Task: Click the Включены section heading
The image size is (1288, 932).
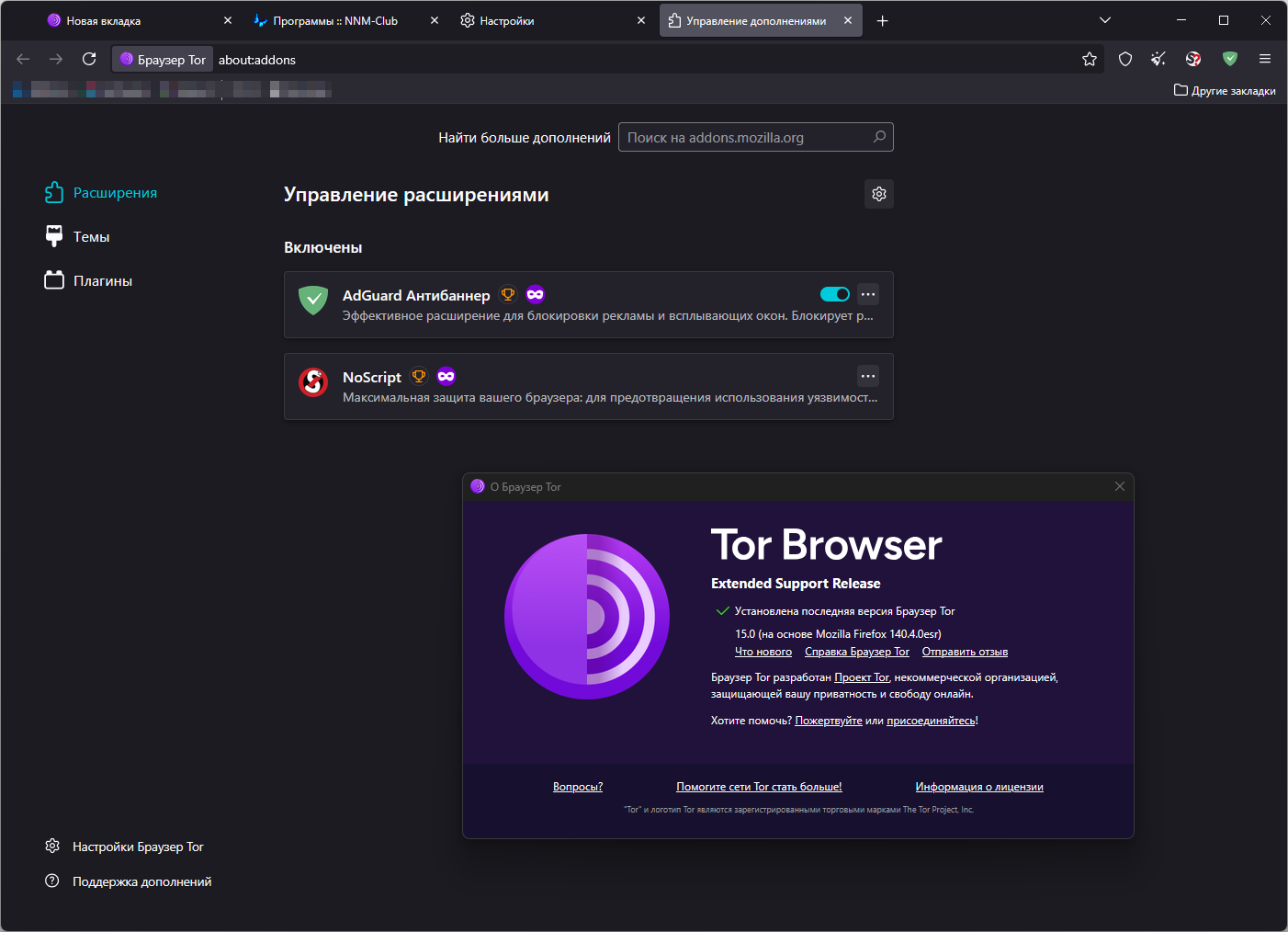Action: point(323,247)
